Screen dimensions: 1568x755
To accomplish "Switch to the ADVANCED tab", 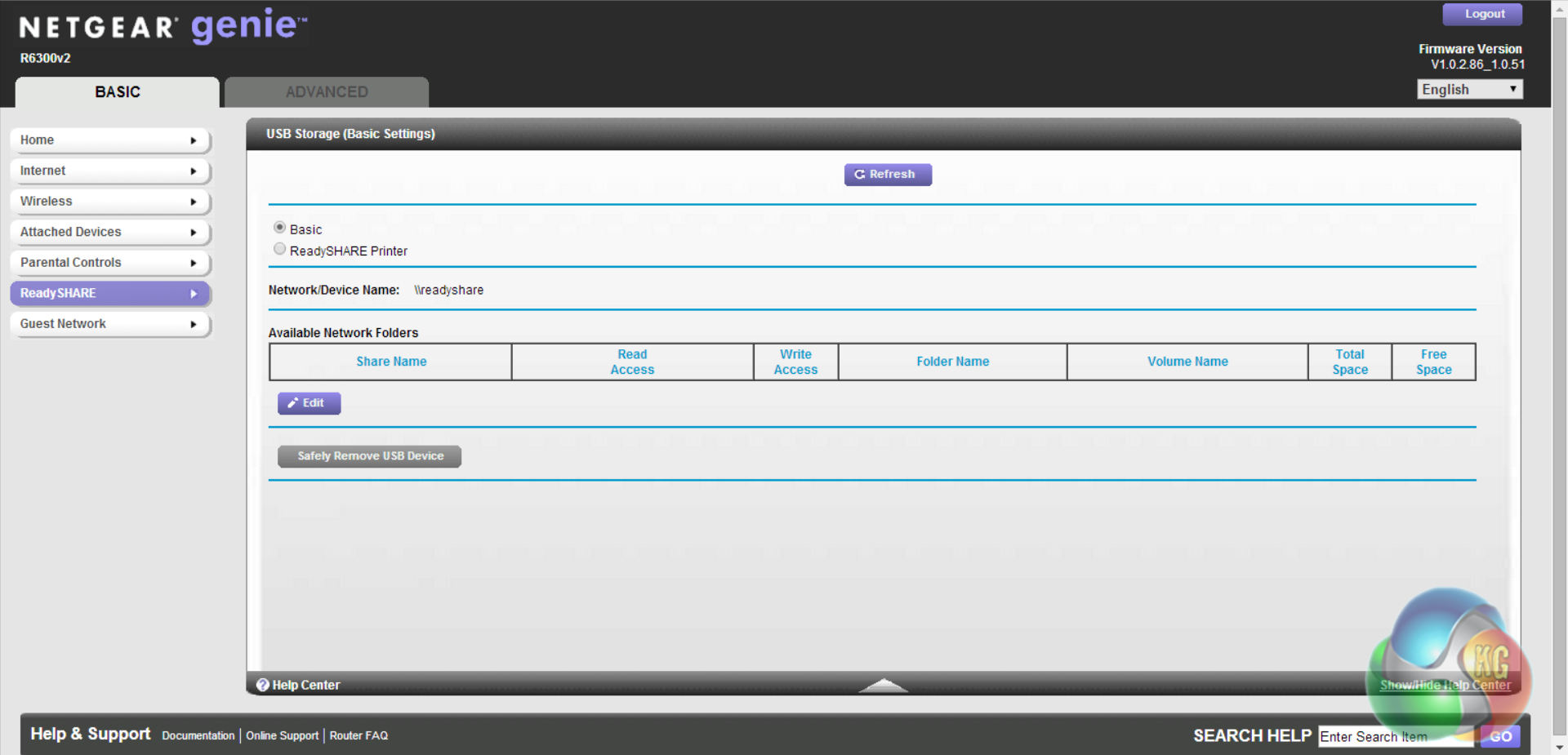I will click(327, 92).
